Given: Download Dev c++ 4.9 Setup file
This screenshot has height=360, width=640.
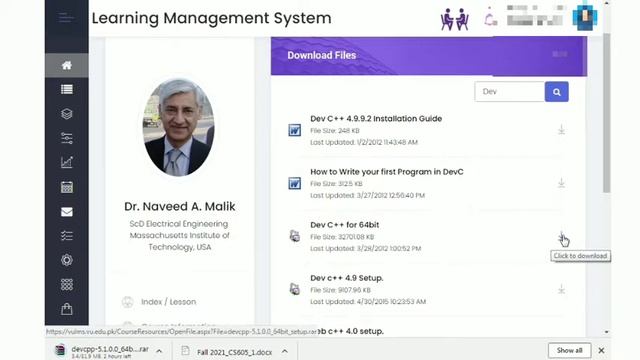Looking at the screenshot, I should tap(561, 289).
